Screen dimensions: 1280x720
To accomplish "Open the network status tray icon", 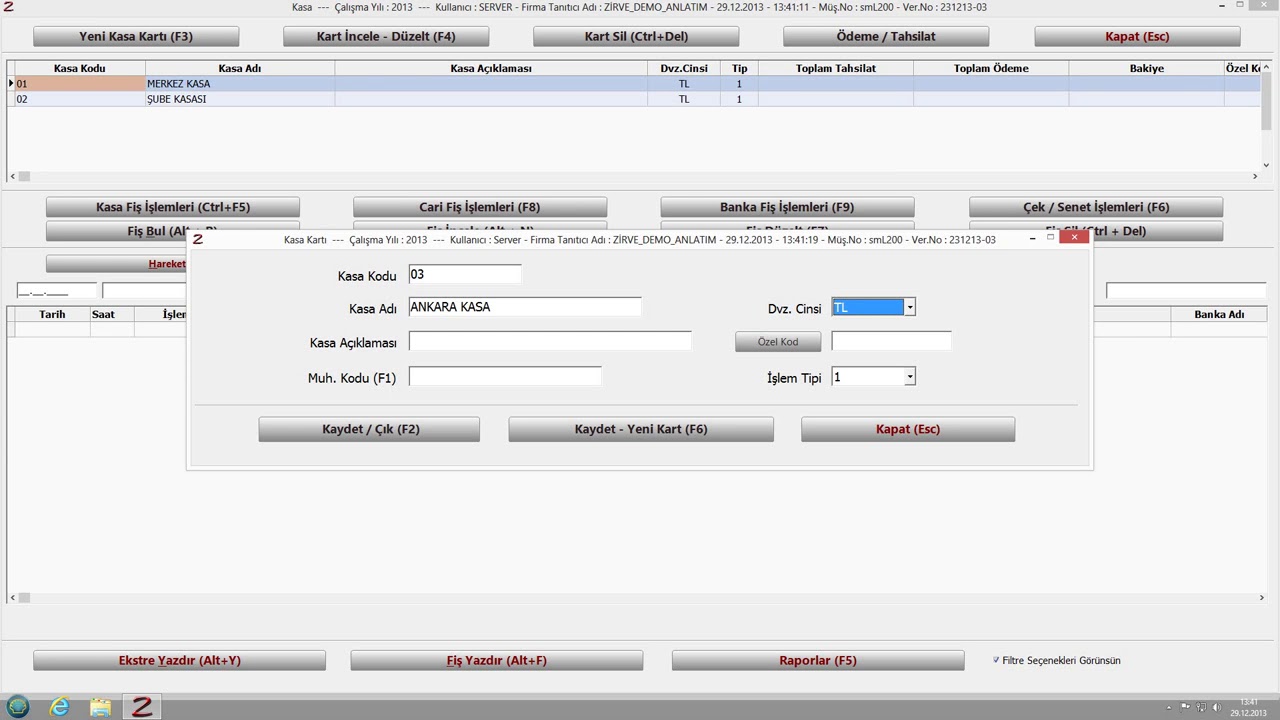I will tap(1200, 708).
